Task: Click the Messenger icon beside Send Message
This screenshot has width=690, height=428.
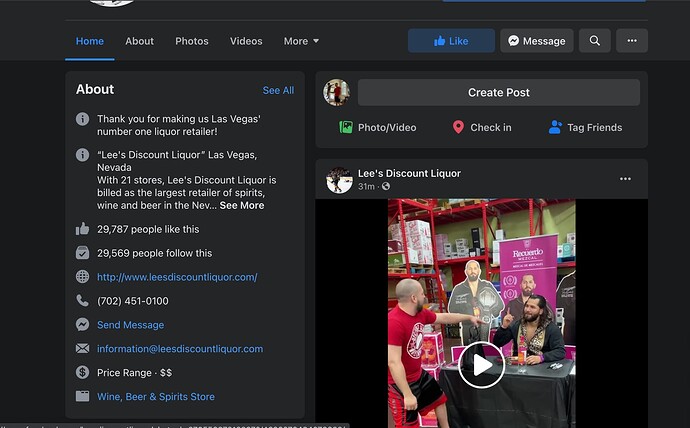Action: coord(82,325)
